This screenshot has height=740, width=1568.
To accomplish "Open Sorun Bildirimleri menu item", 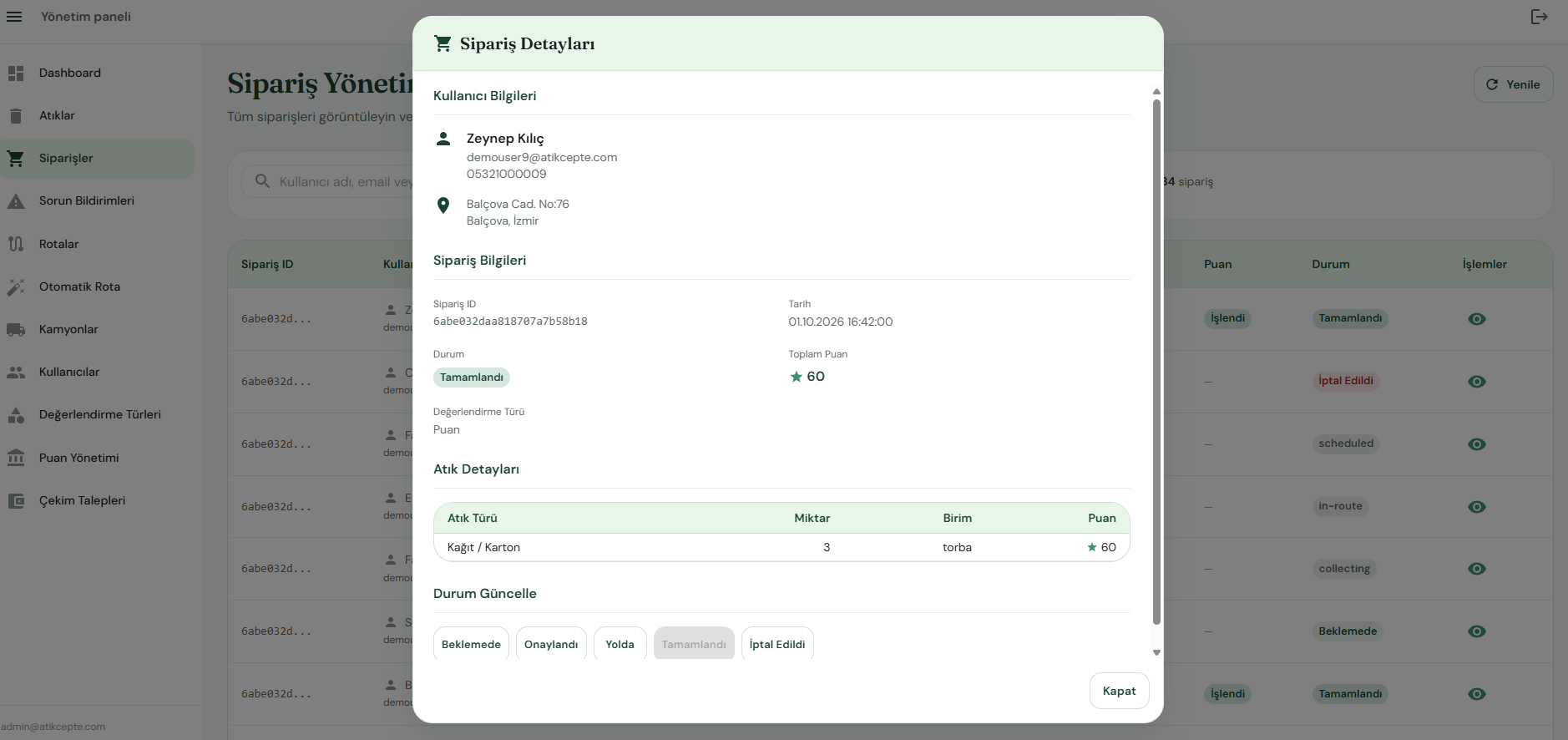I will click(97, 201).
